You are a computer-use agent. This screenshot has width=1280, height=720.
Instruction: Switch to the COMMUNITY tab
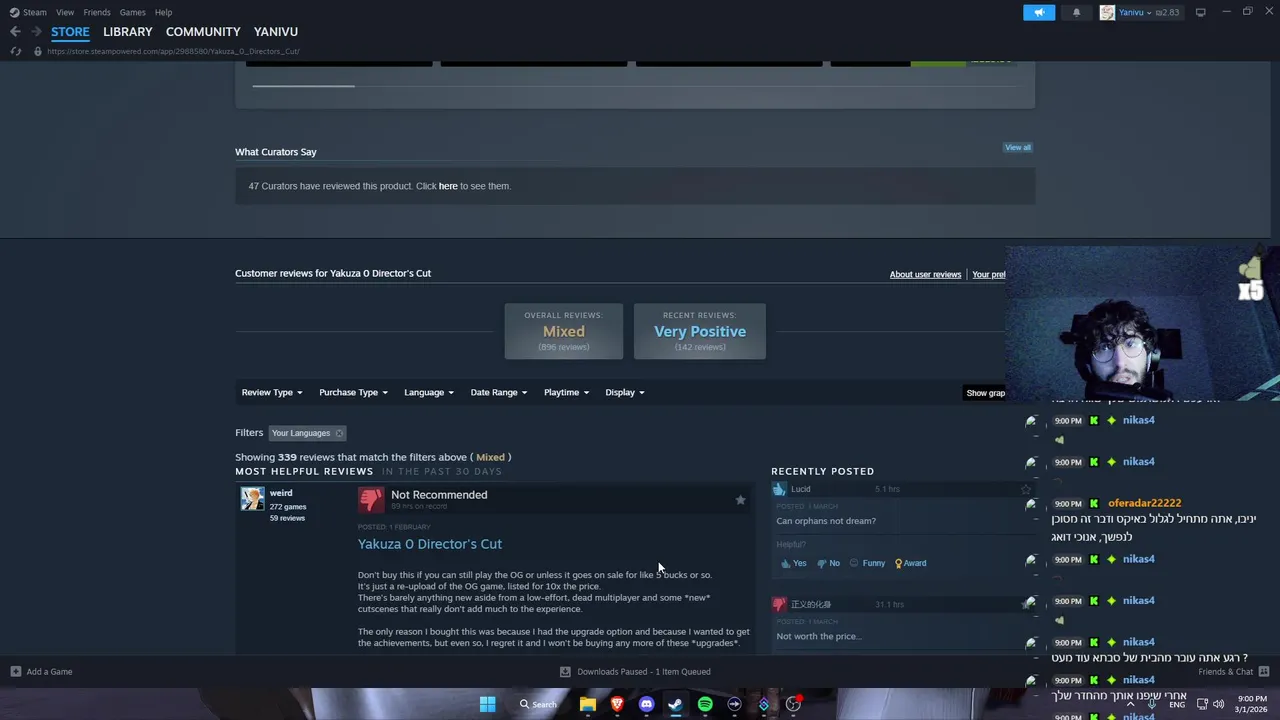pyautogui.click(x=203, y=32)
